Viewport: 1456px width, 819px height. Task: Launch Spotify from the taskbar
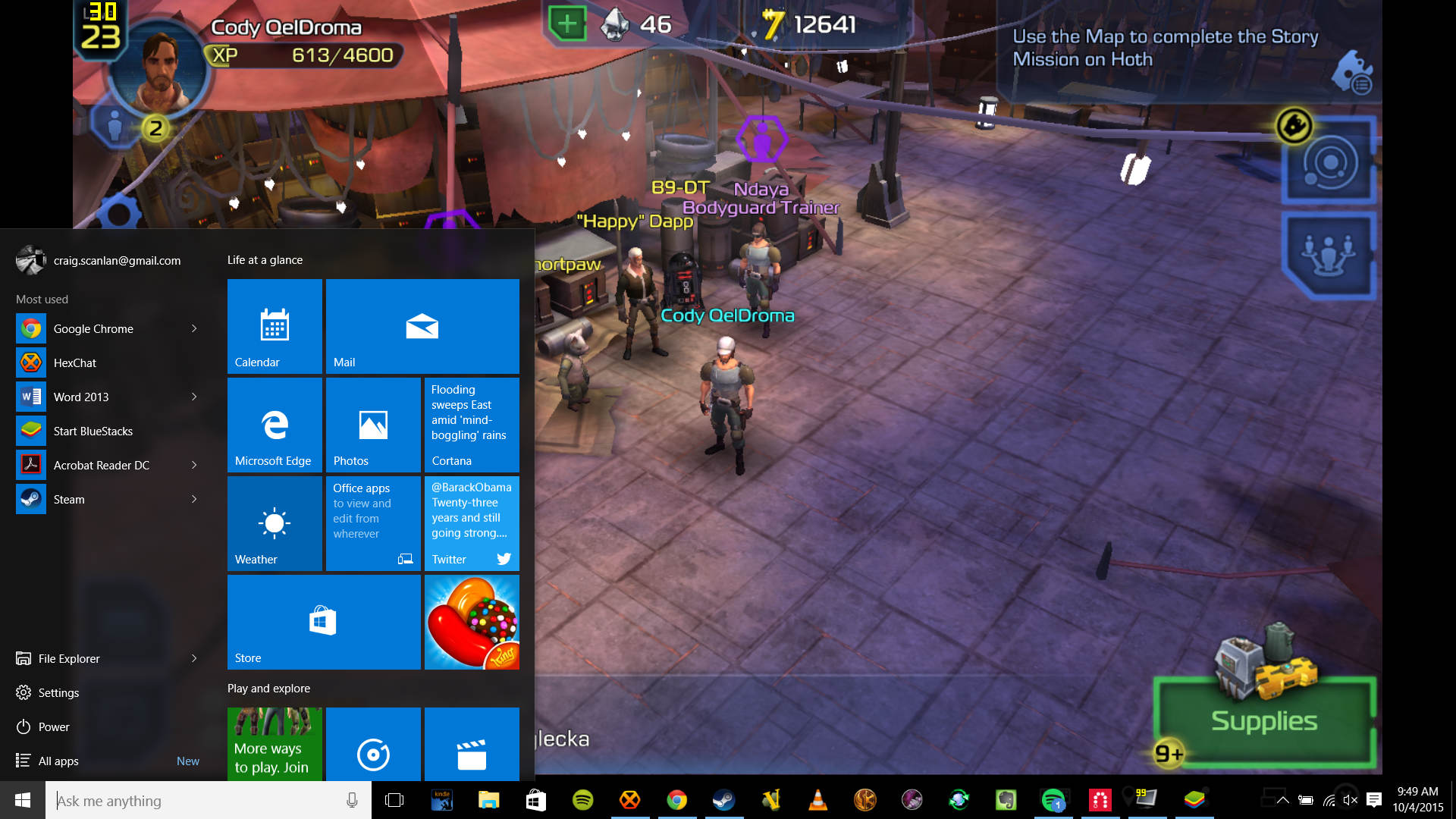coord(582,799)
